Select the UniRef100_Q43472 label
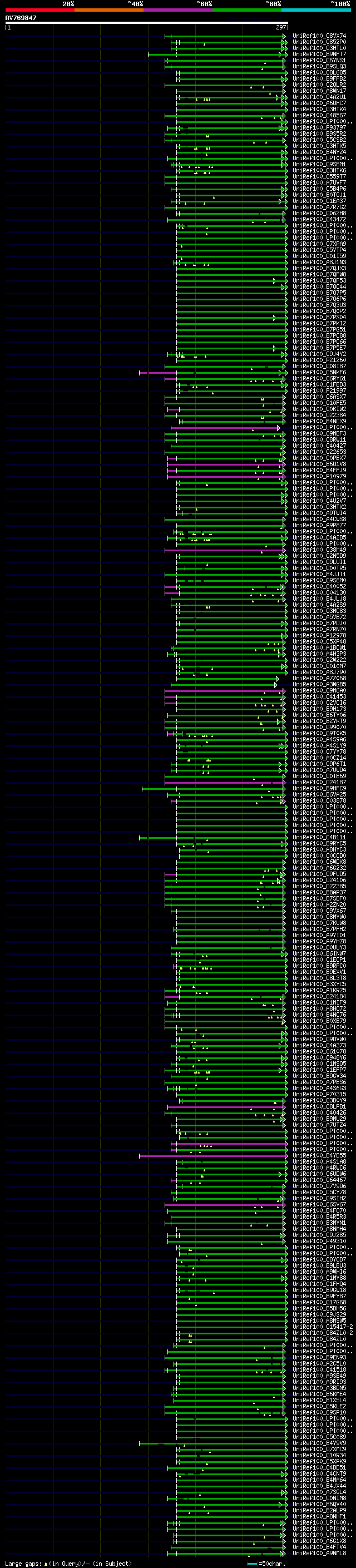The height and width of the screenshot is (1568, 356). pos(319,220)
